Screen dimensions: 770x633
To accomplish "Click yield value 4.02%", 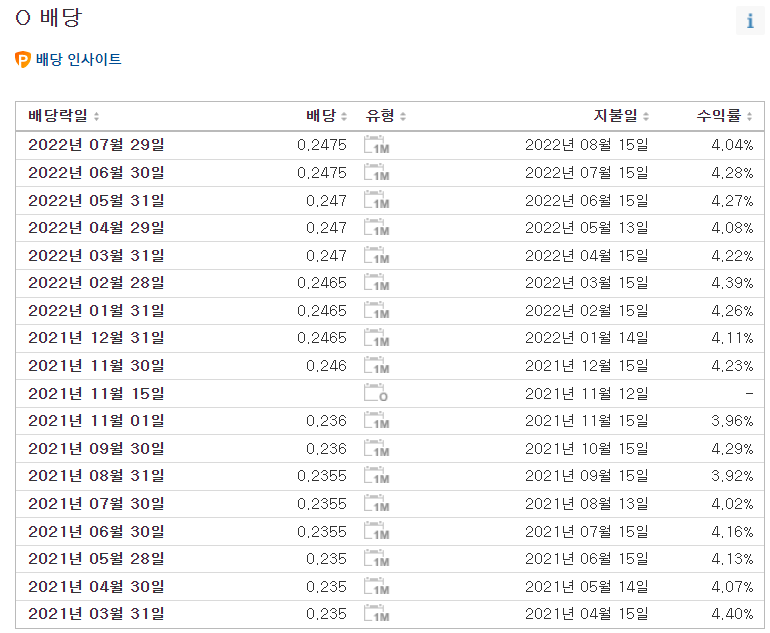I will [x=732, y=504].
